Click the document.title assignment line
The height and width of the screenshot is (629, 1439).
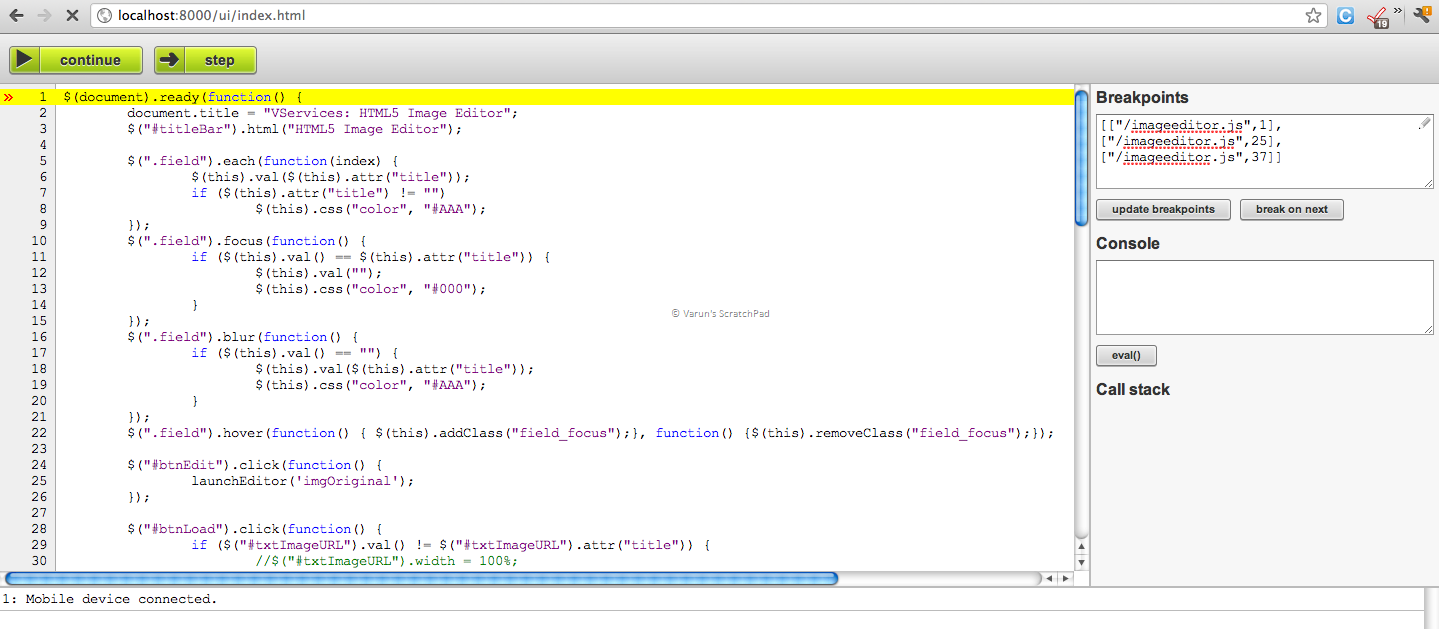point(323,113)
